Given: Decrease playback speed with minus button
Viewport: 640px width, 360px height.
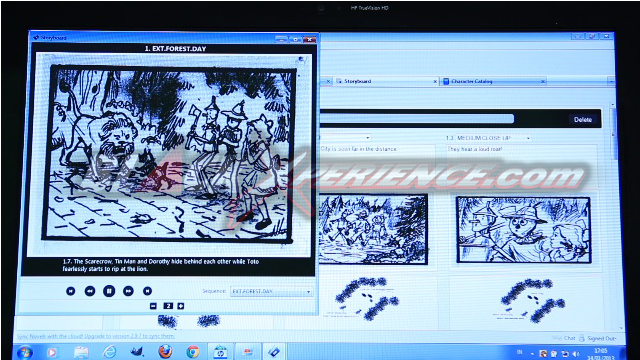Looking at the screenshot, I should coord(153,306).
